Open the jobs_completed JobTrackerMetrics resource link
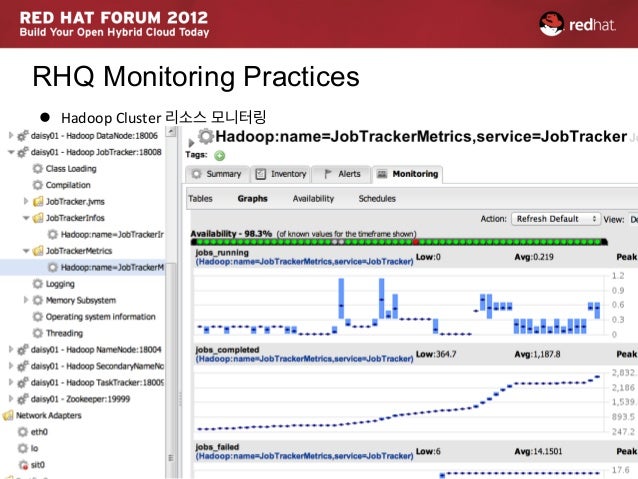 coord(304,359)
